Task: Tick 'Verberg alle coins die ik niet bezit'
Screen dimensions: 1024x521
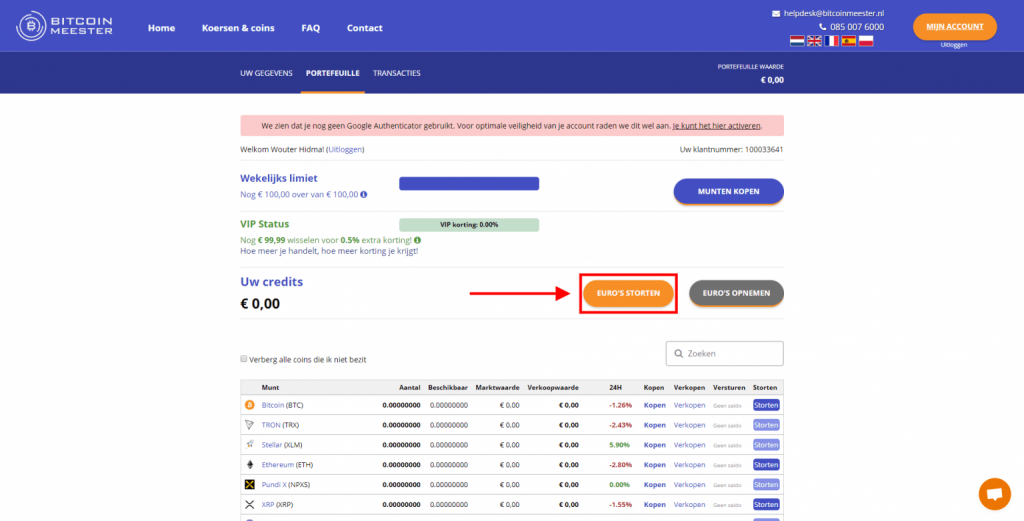Action: click(x=244, y=359)
